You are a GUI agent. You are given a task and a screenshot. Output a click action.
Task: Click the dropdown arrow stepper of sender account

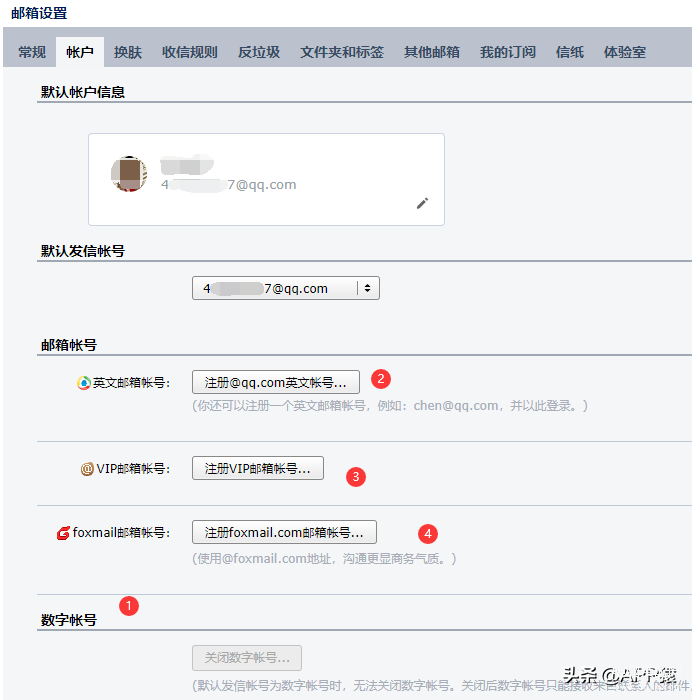pyautogui.click(x=367, y=288)
